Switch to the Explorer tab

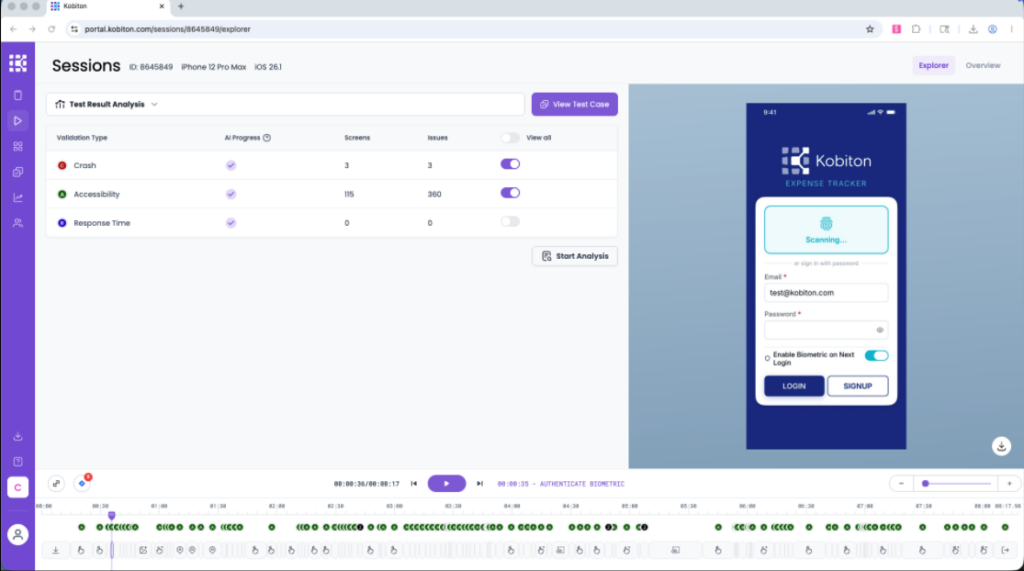point(933,65)
